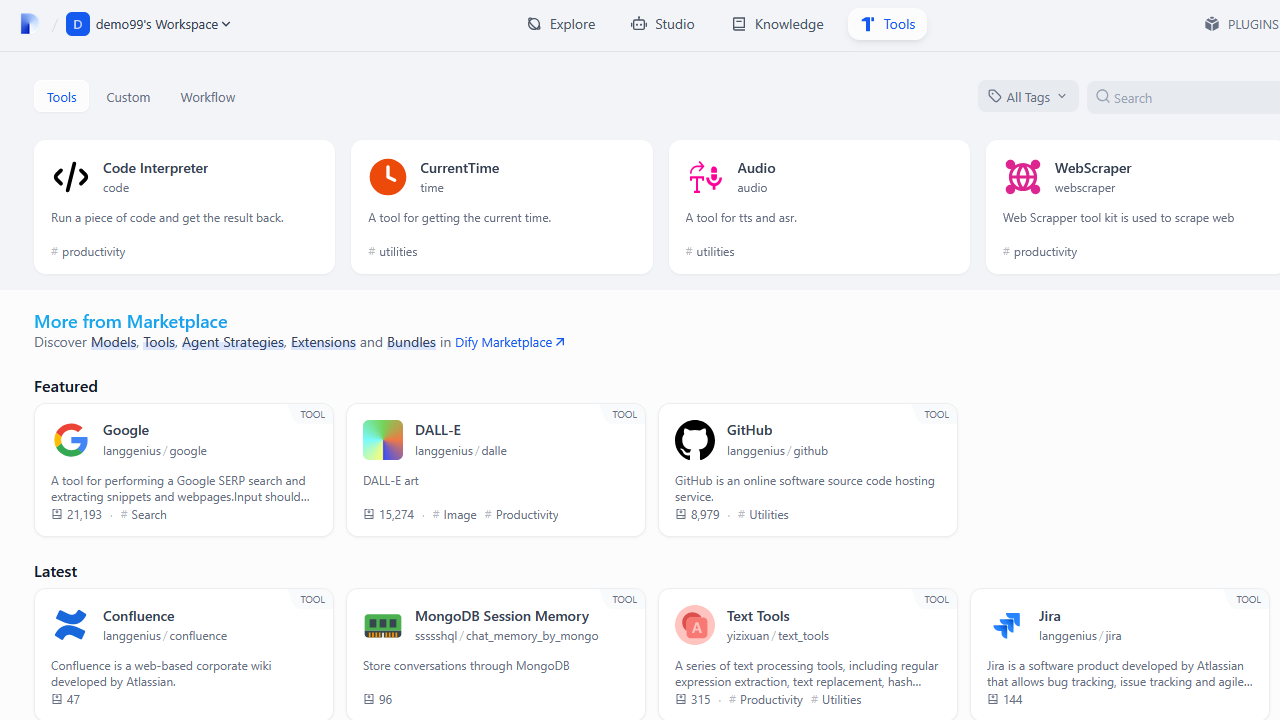Follow the Dify Marketplace link
The image size is (1280, 720).
click(x=510, y=342)
